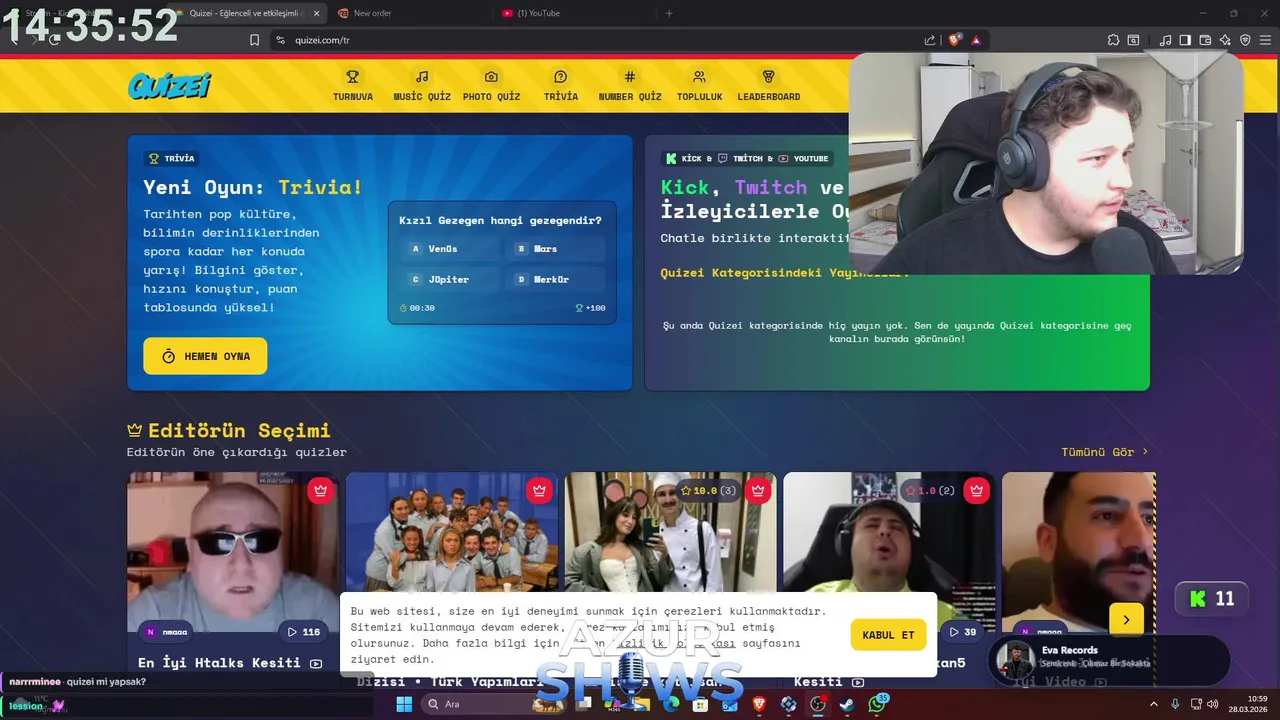This screenshot has height=720, width=1280.
Task: Open site settings icon beside the URL
Action: pos(280,40)
